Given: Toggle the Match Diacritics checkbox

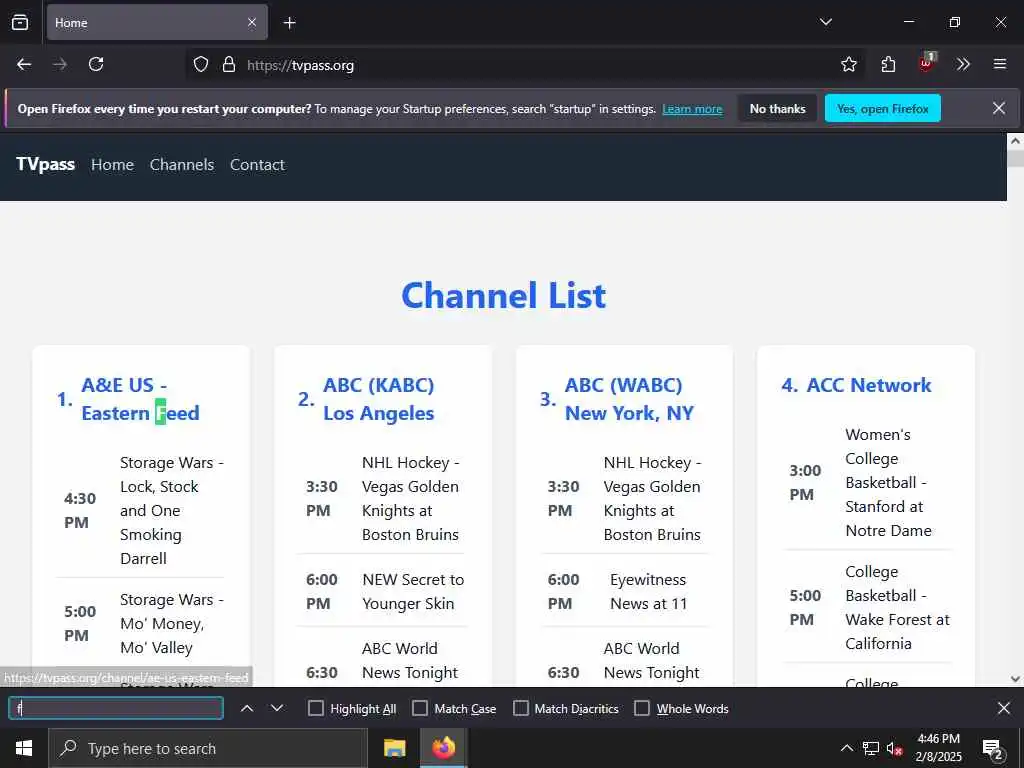Looking at the screenshot, I should click(x=520, y=709).
